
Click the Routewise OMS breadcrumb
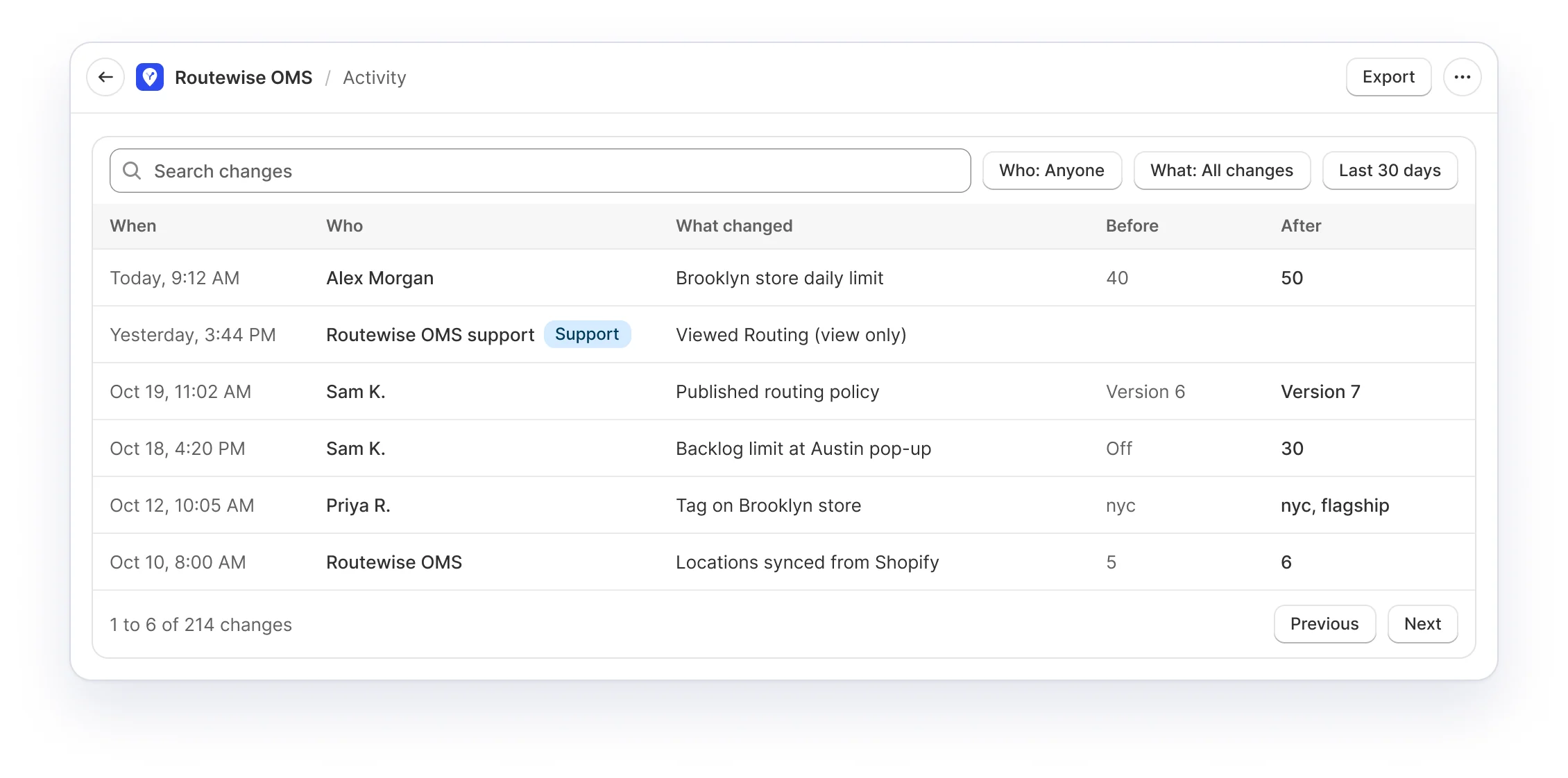244,78
